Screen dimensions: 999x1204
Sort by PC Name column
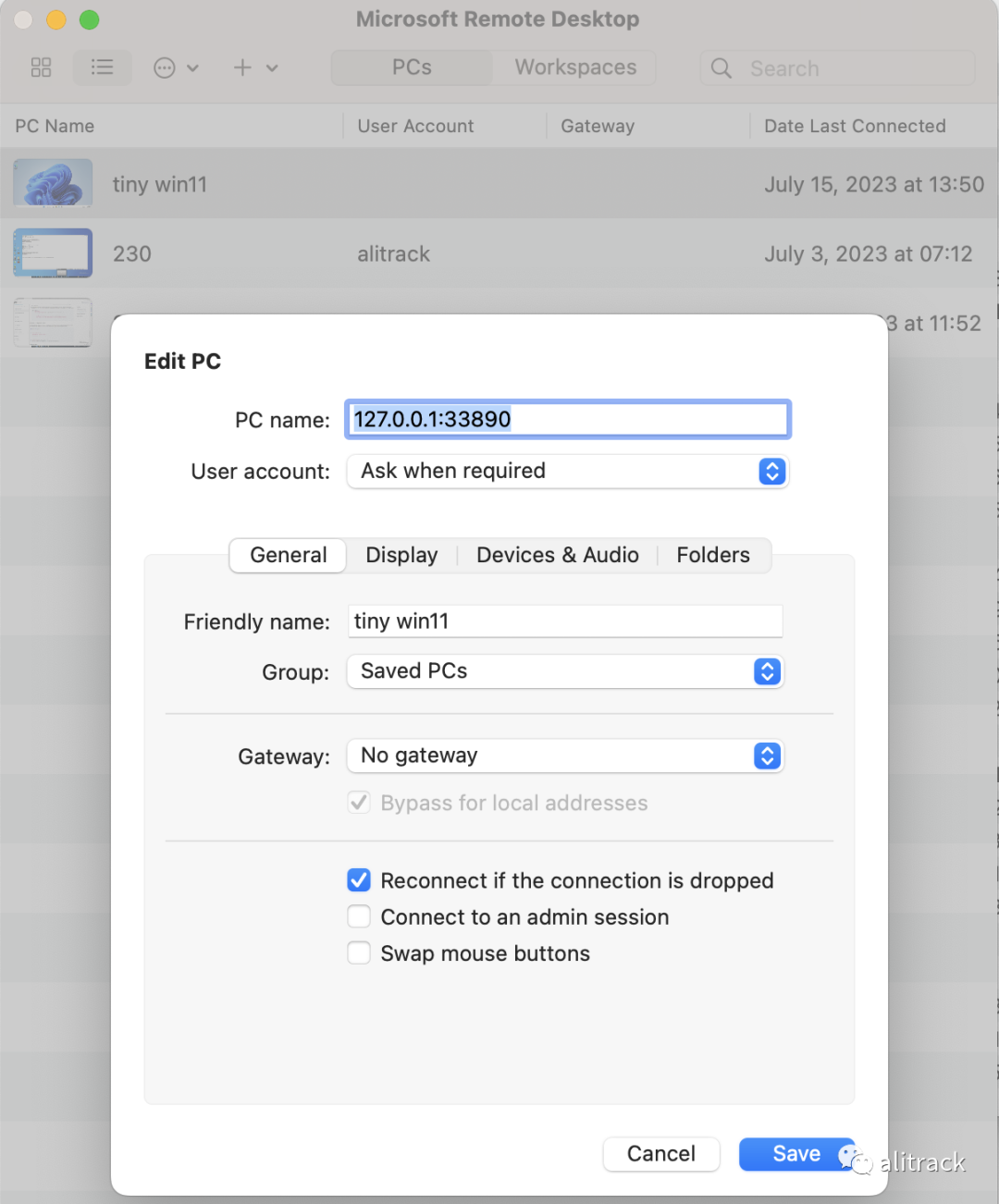[x=55, y=126]
